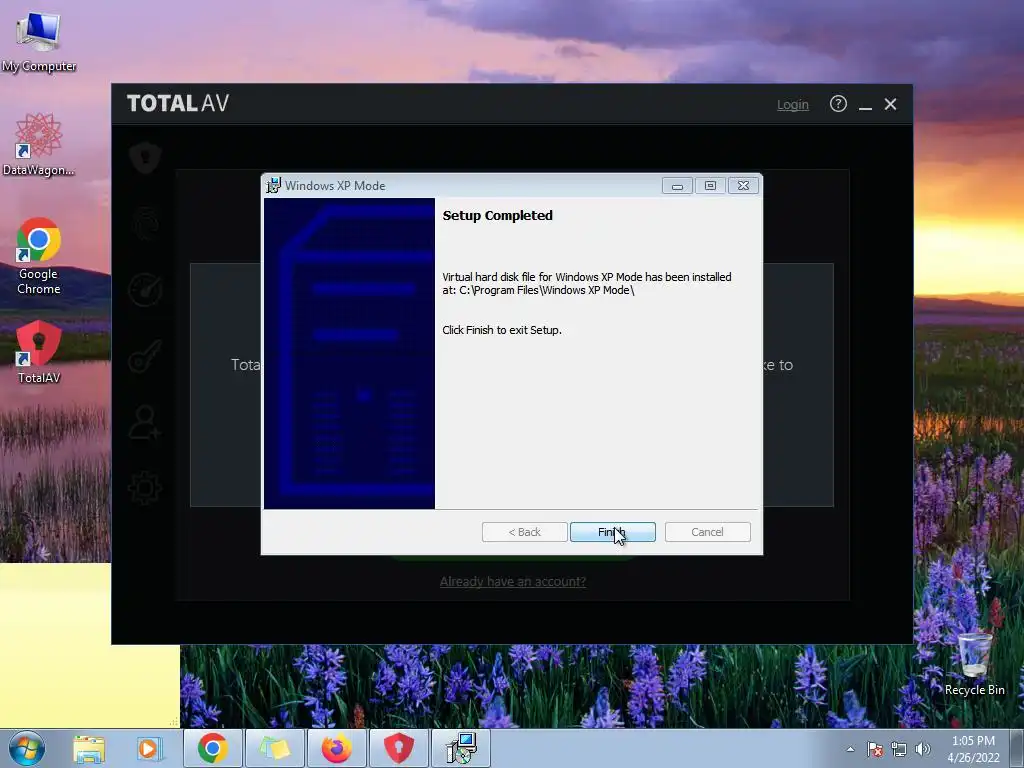The width and height of the screenshot is (1024, 768).
Task: Open TotalAV key password sidebar icon
Action: coord(145,356)
